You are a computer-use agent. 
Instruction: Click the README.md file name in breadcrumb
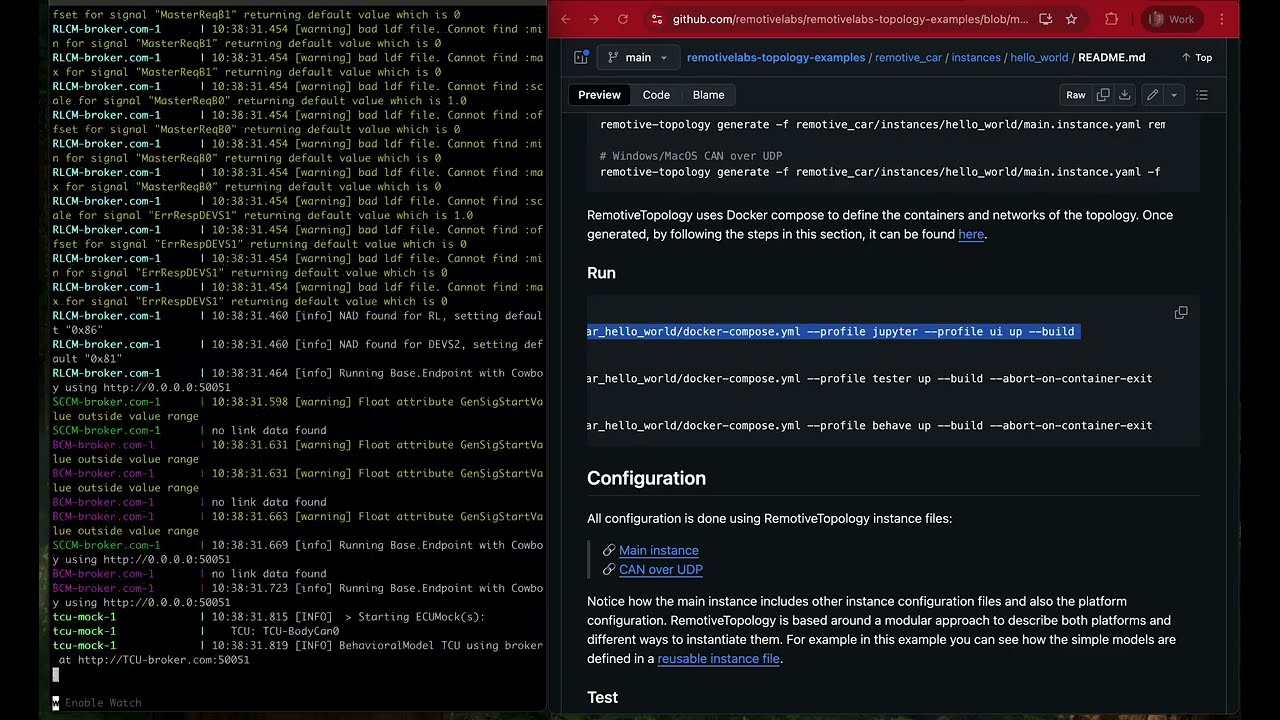click(1112, 58)
